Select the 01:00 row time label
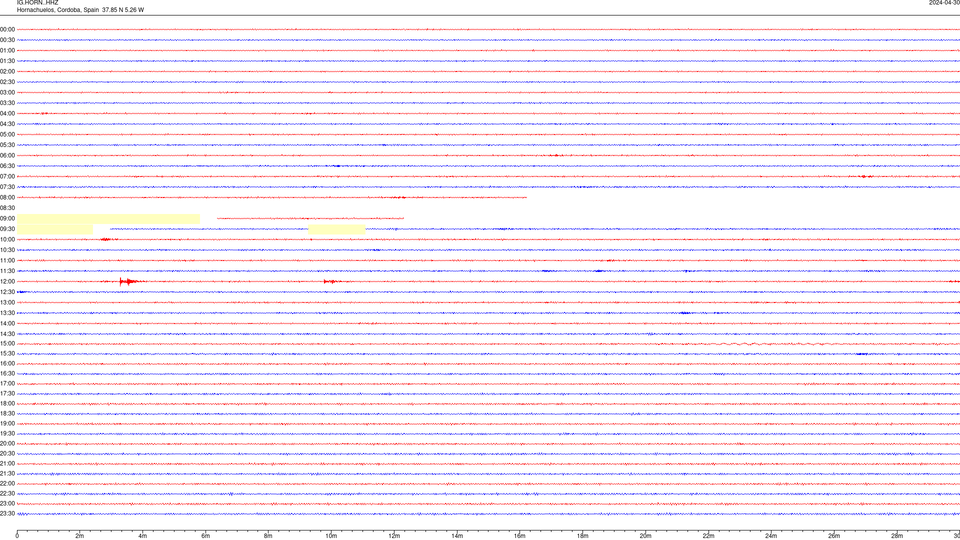This screenshot has width=960, height=540. click(x=7, y=50)
